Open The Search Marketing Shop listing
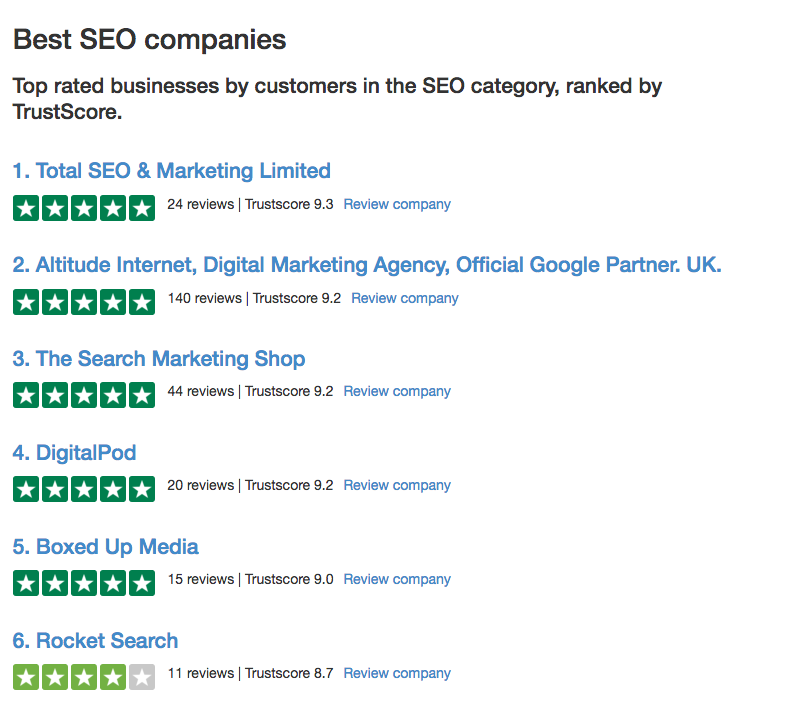 (x=159, y=359)
